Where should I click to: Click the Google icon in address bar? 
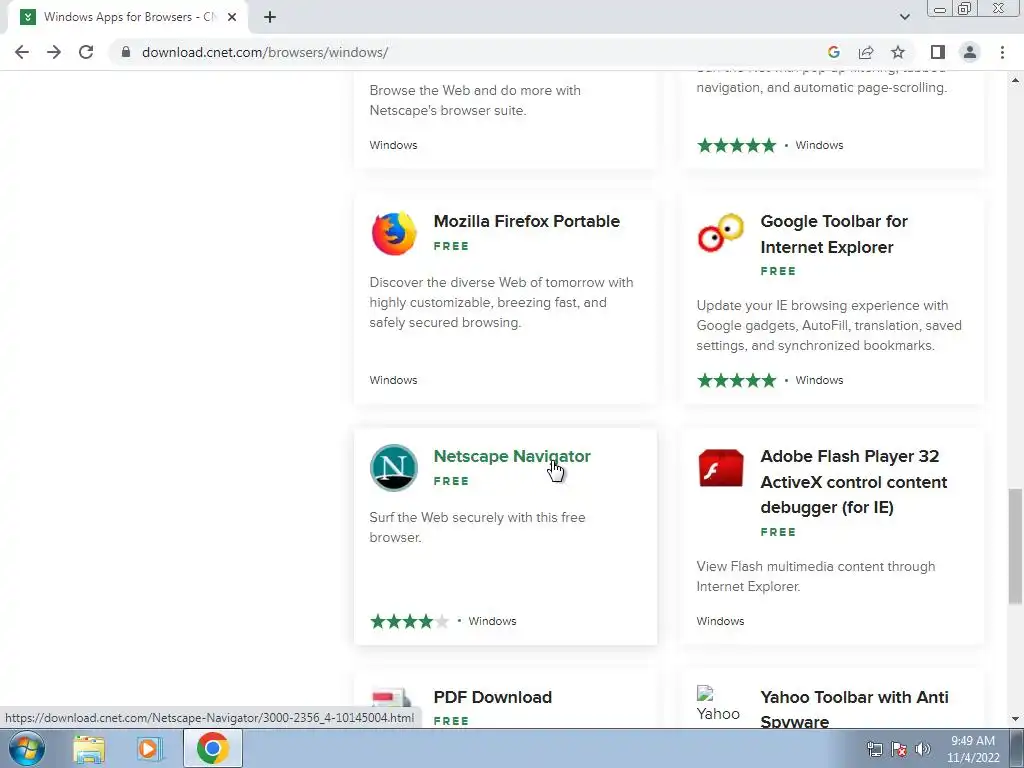click(833, 52)
